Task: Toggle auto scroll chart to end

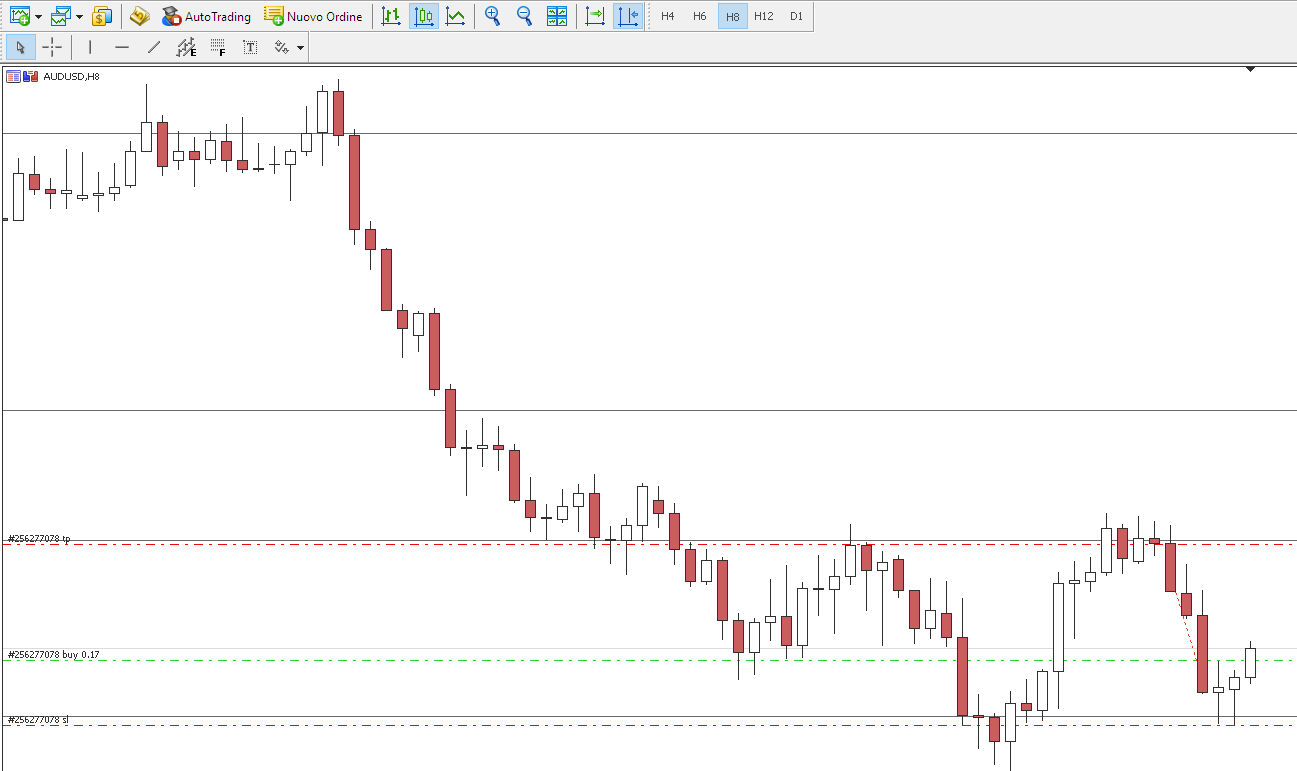Action: click(595, 16)
